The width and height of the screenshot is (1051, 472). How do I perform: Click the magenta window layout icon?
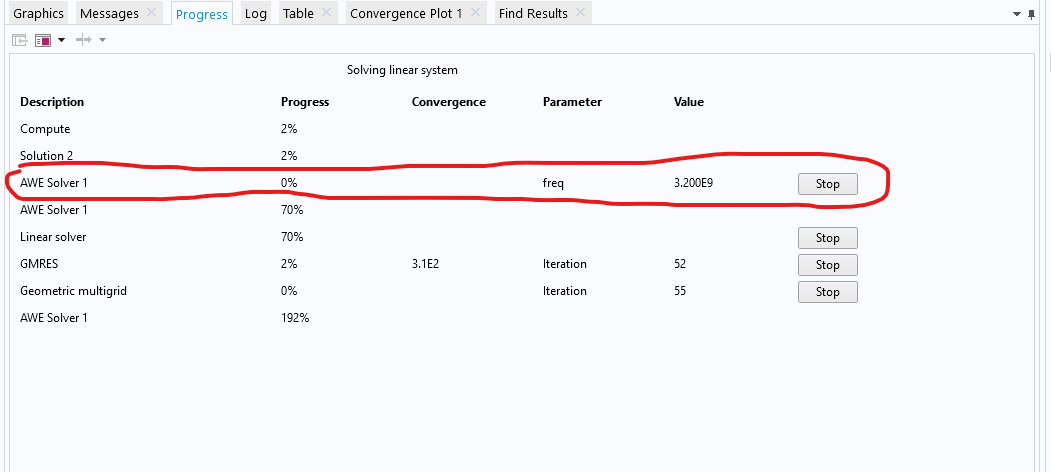click(x=43, y=40)
